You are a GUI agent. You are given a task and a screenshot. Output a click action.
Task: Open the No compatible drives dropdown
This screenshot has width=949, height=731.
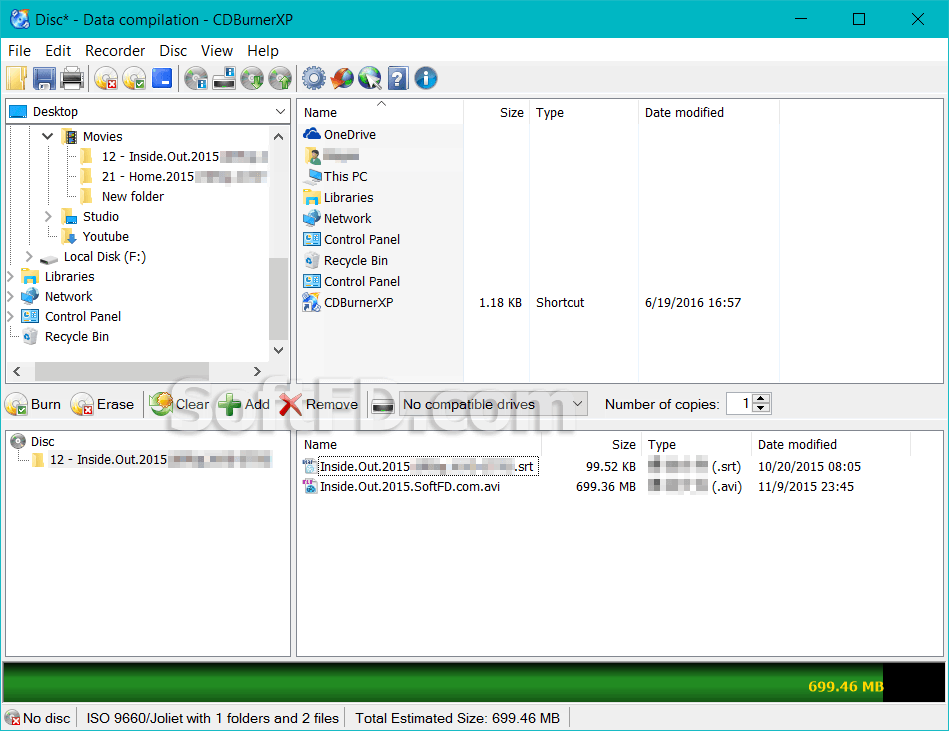click(493, 404)
